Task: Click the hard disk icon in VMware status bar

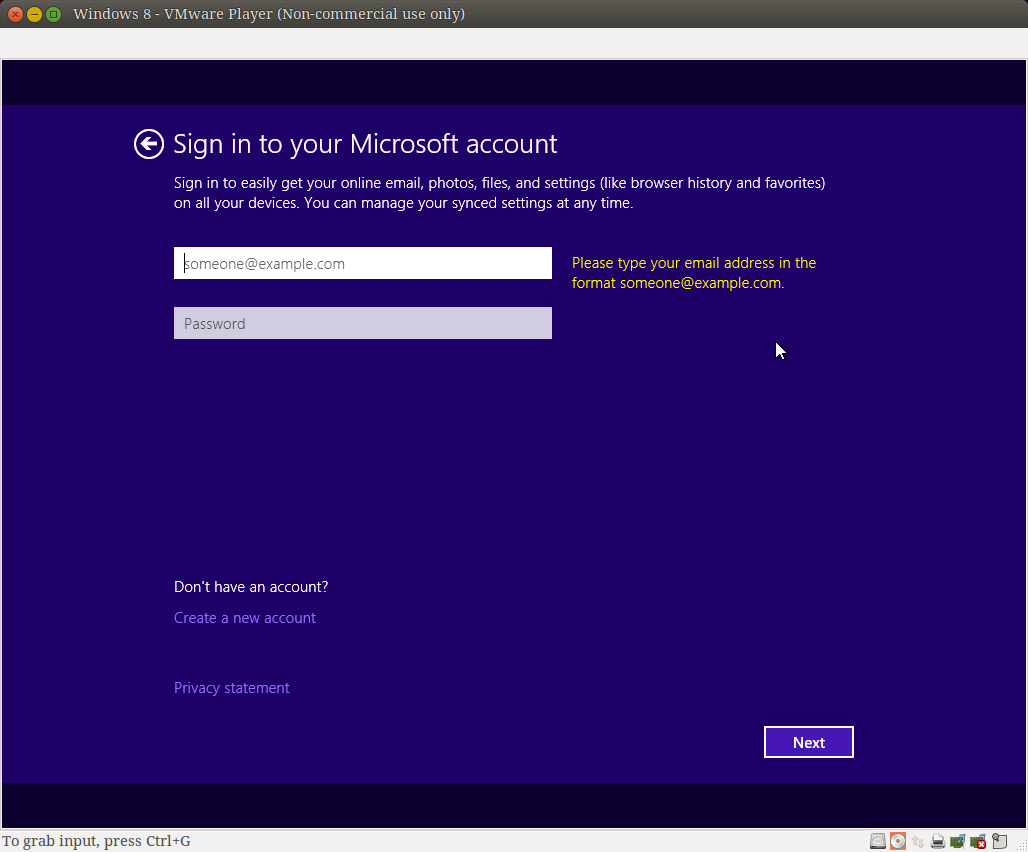Action: tap(877, 841)
